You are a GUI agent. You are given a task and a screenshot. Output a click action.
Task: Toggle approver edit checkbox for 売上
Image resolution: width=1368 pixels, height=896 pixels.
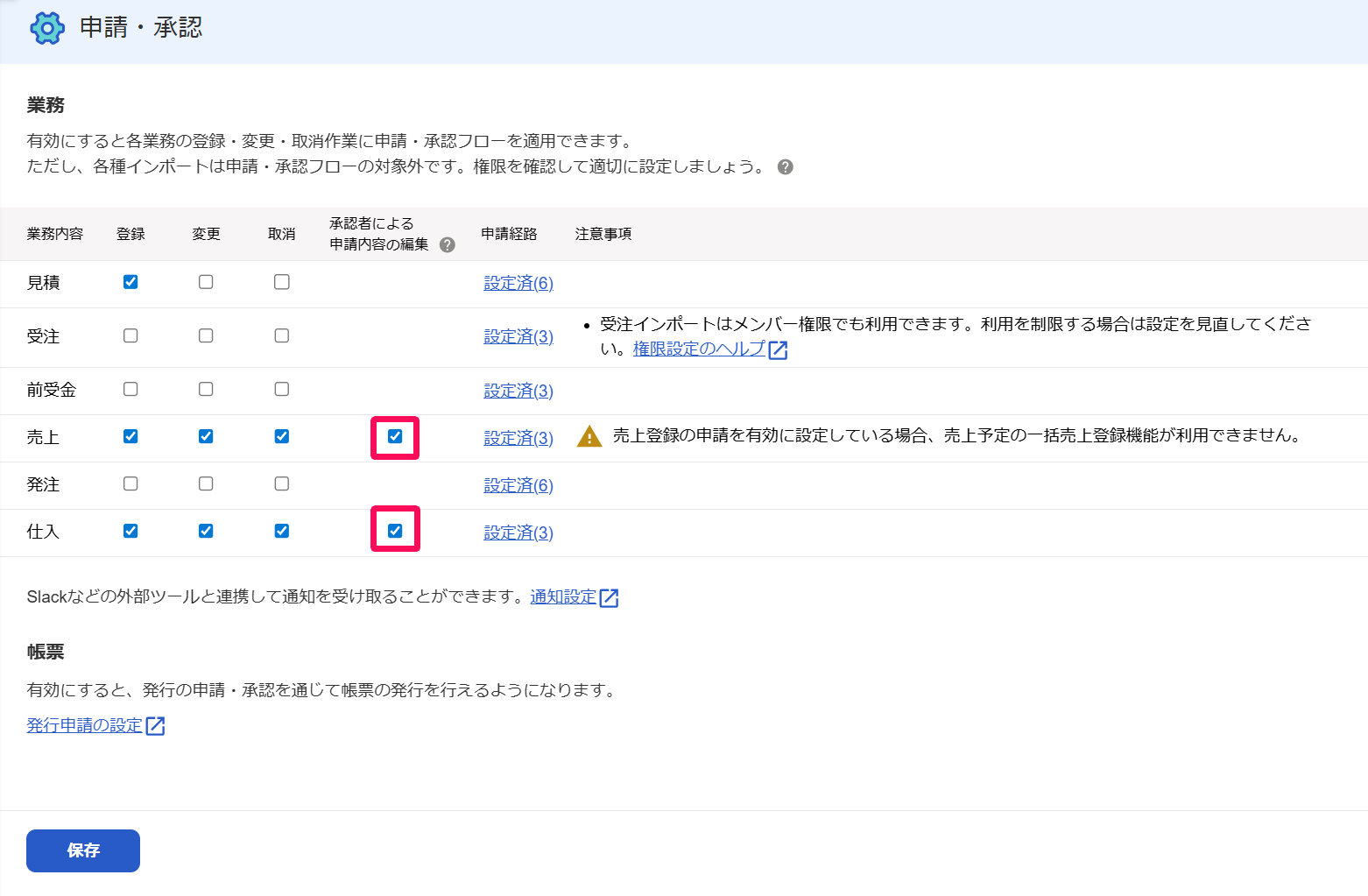click(395, 436)
